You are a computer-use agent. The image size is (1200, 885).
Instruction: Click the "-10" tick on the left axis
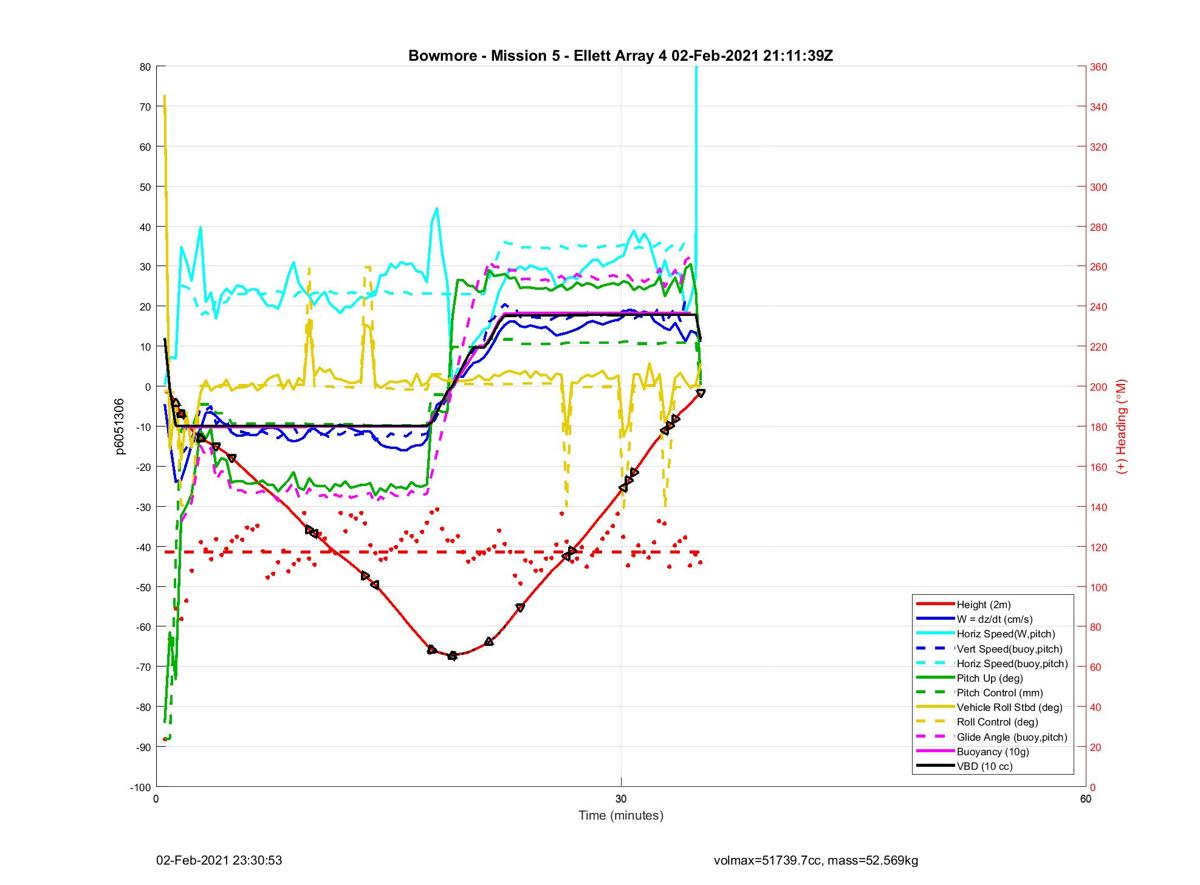(143, 427)
